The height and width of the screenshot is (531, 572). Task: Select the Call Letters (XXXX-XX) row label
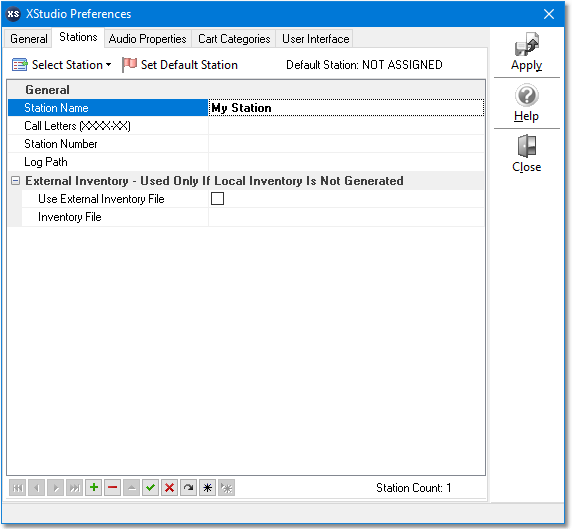[x=77, y=126]
